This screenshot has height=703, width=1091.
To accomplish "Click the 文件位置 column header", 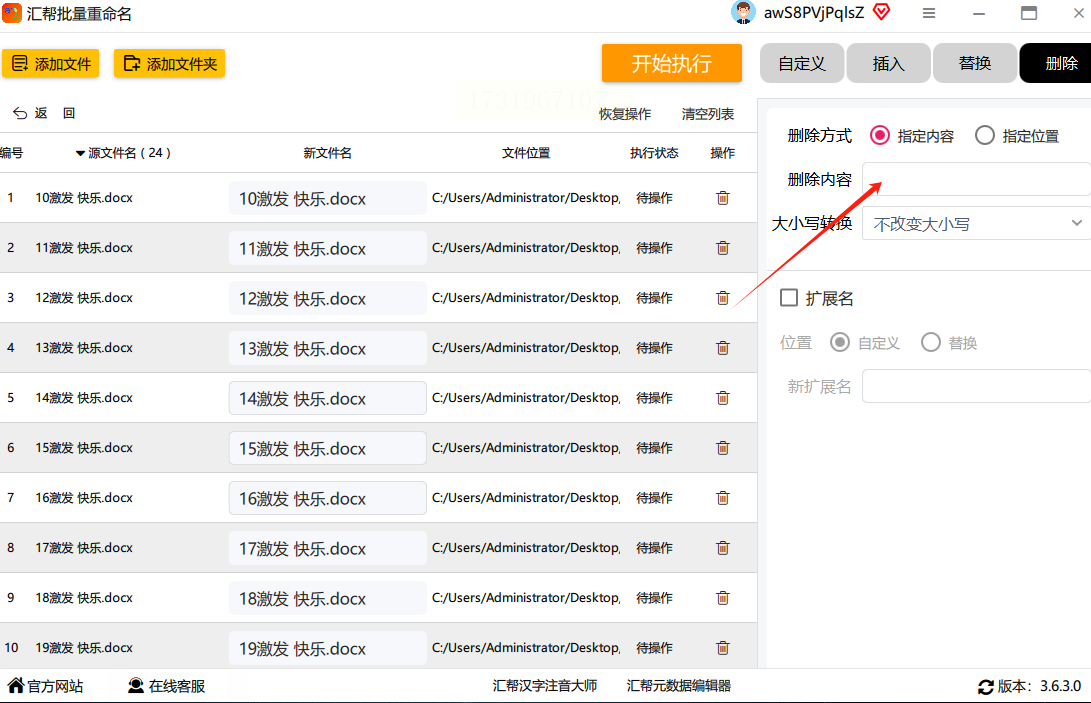I will (526, 153).
